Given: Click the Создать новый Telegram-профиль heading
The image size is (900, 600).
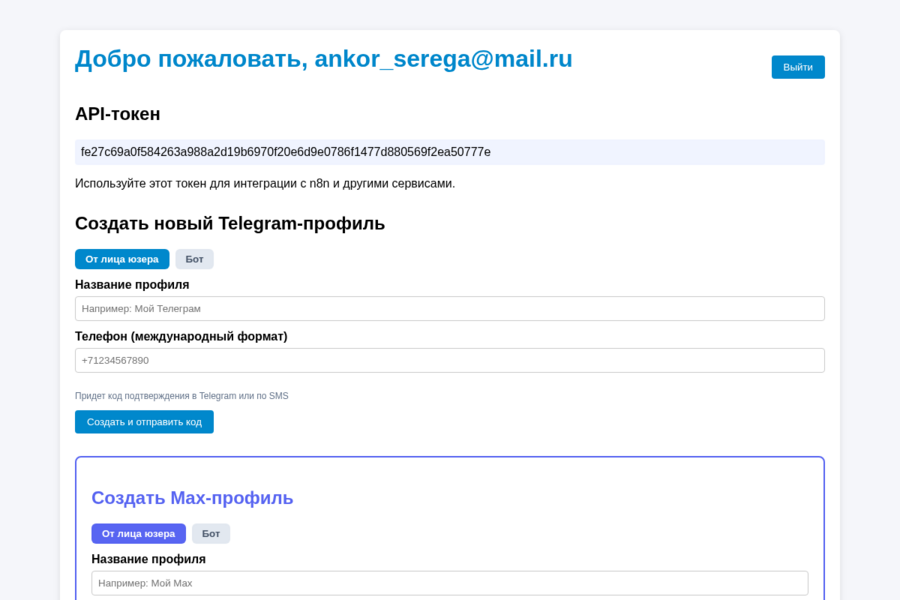Looking at the screenshot, I should 230,223.
